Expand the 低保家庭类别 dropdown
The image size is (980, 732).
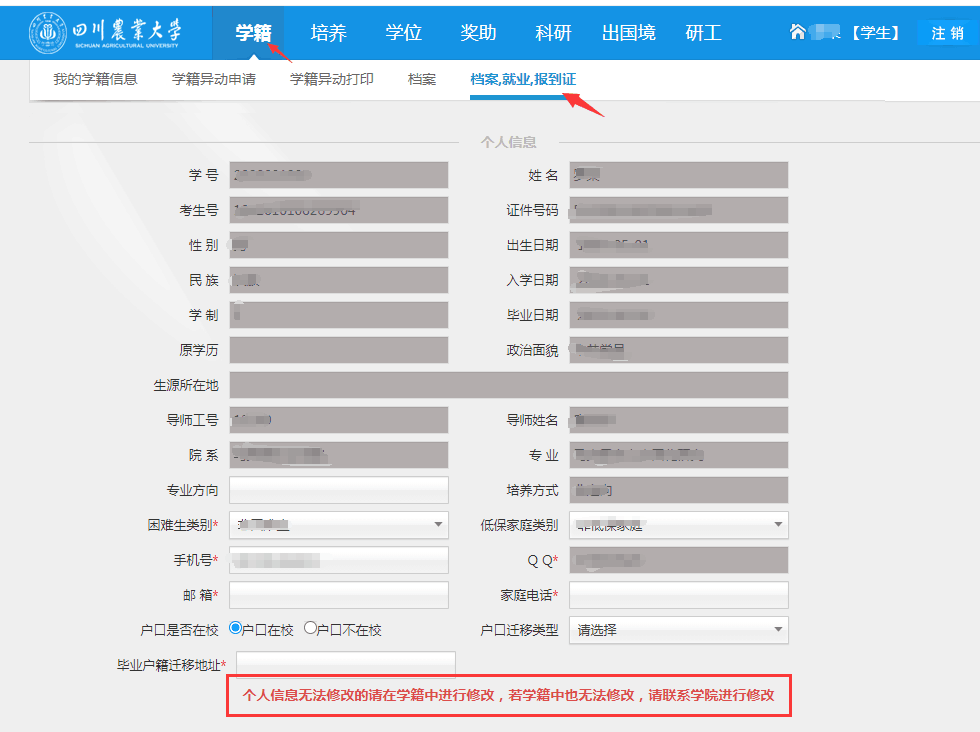[678, 524]
